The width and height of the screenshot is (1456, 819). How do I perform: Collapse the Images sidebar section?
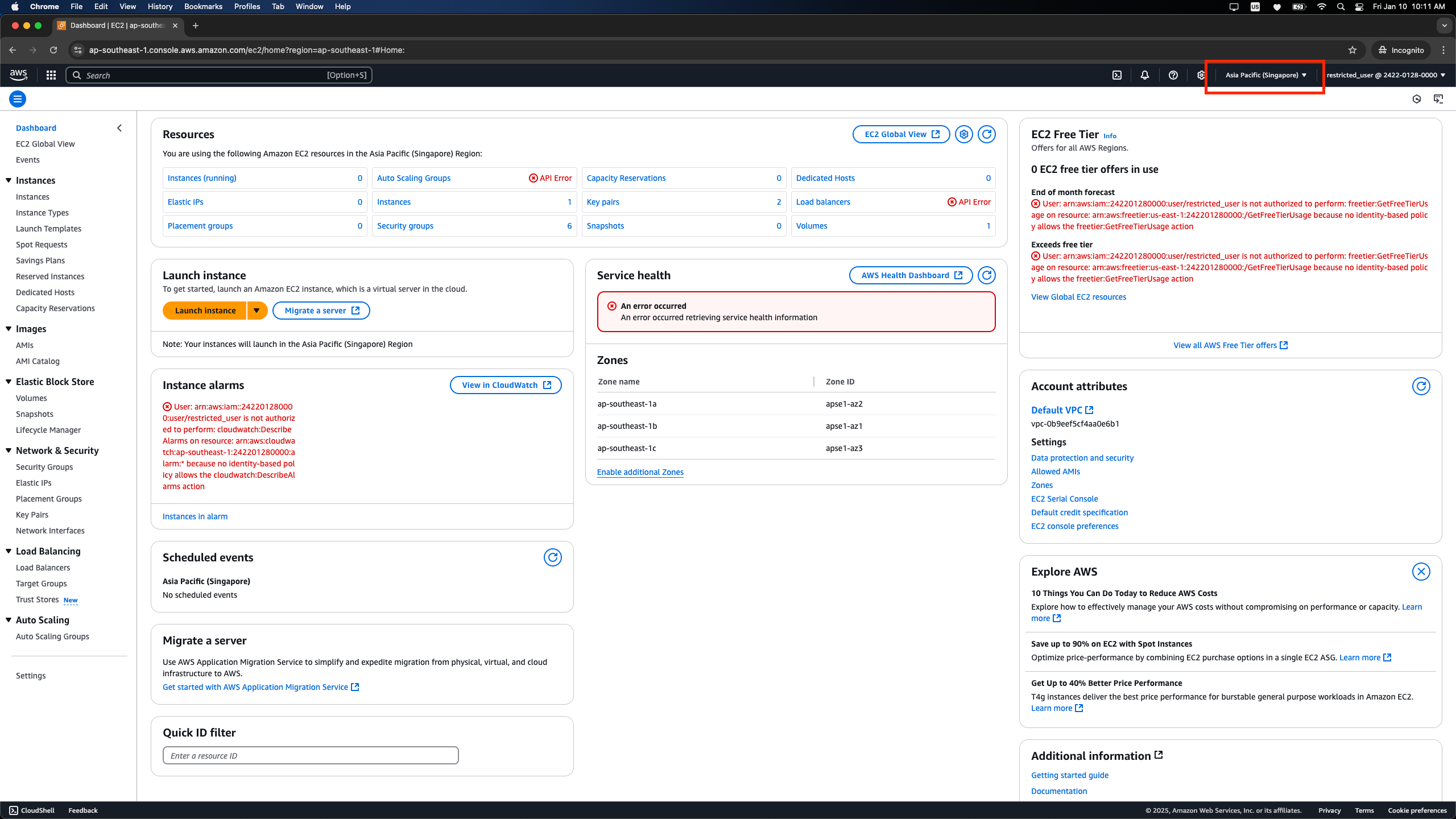(x=9, y=329)
